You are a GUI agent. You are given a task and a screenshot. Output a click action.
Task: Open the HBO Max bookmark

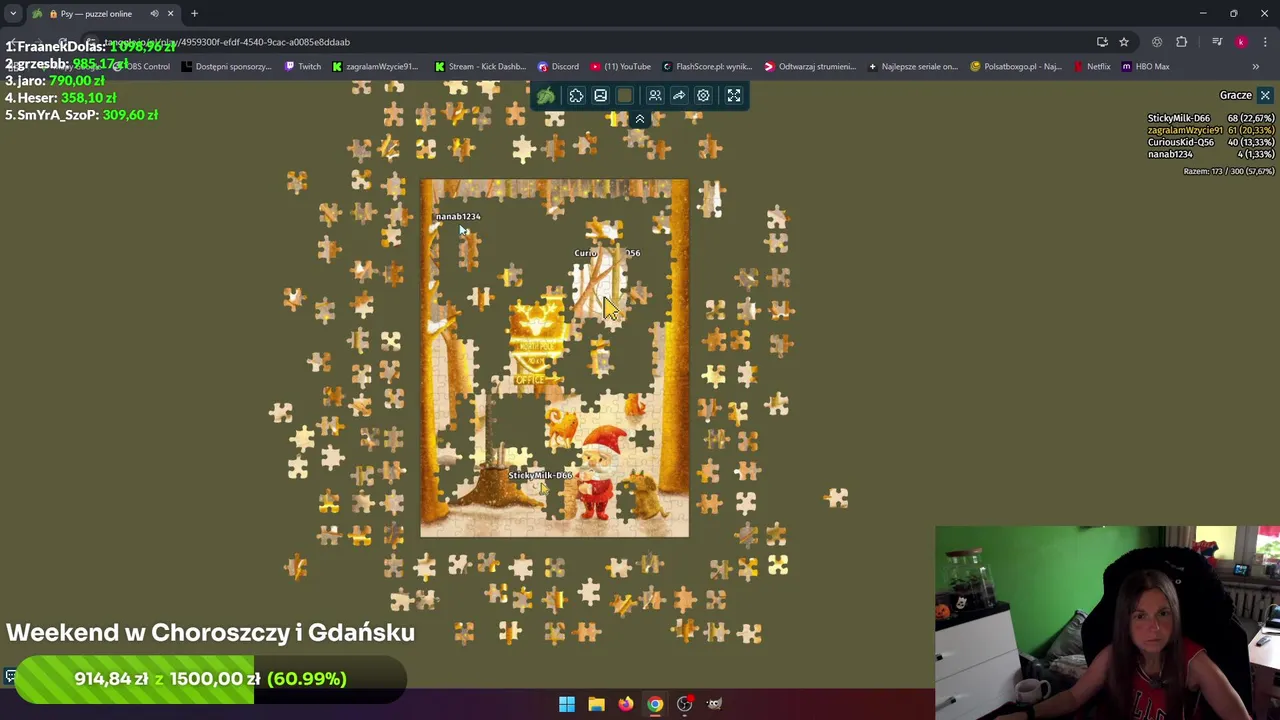click(1145, 66)
